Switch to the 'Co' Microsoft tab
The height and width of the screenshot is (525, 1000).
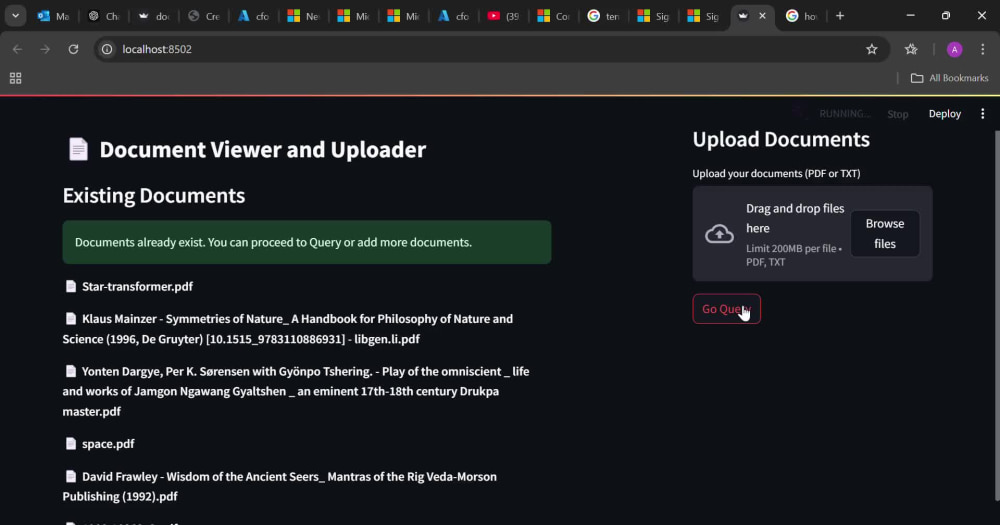click(x=554, y=16)
